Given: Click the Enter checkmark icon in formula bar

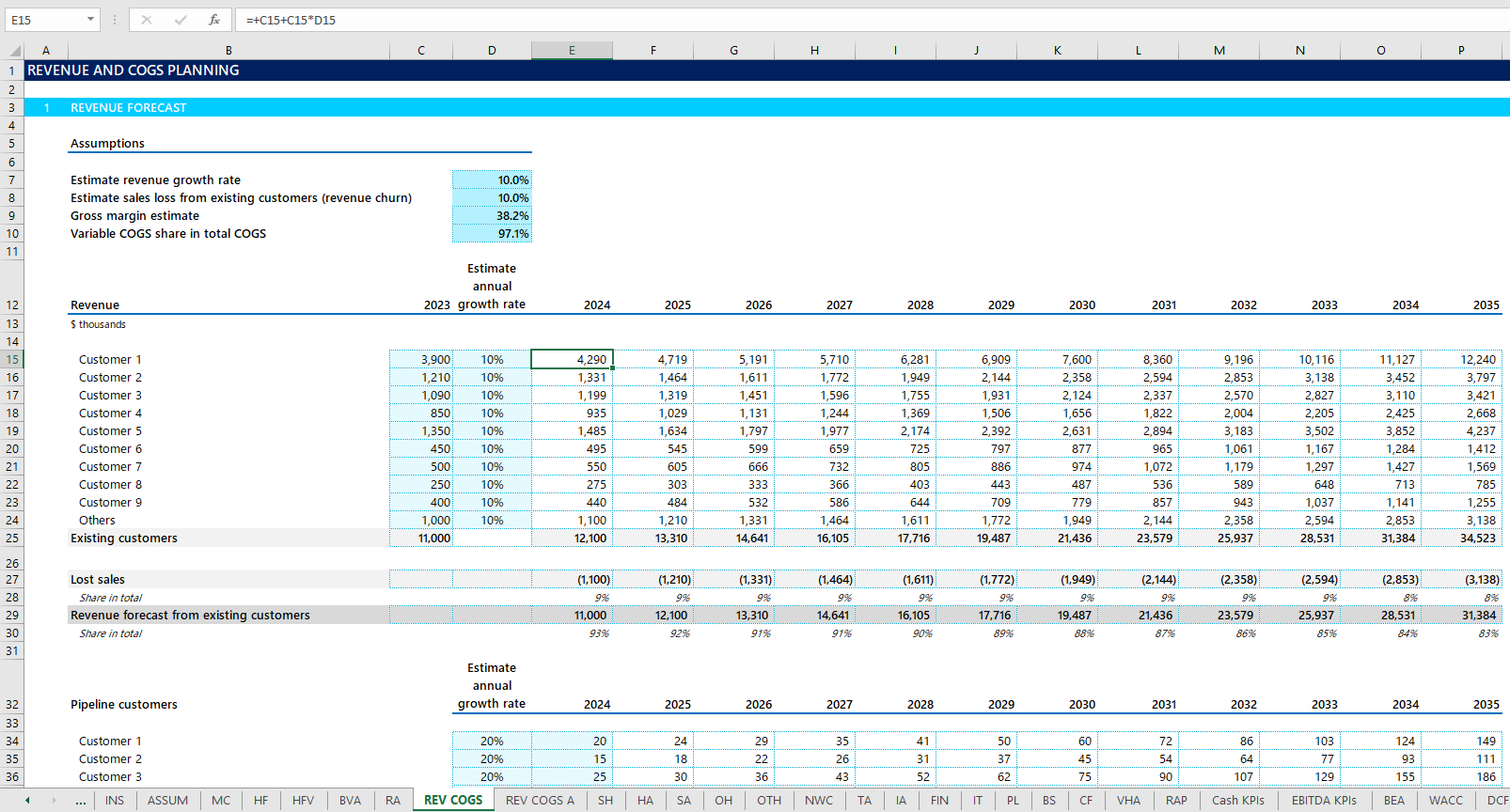Looking at the screenshot, I should tap(181, 20).
